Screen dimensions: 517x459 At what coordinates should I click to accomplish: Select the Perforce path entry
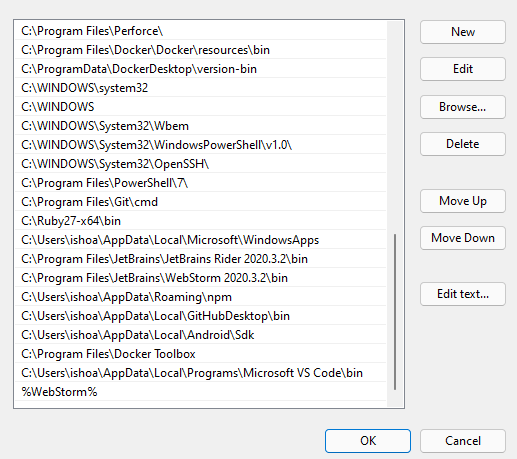[x=200, y=31]
